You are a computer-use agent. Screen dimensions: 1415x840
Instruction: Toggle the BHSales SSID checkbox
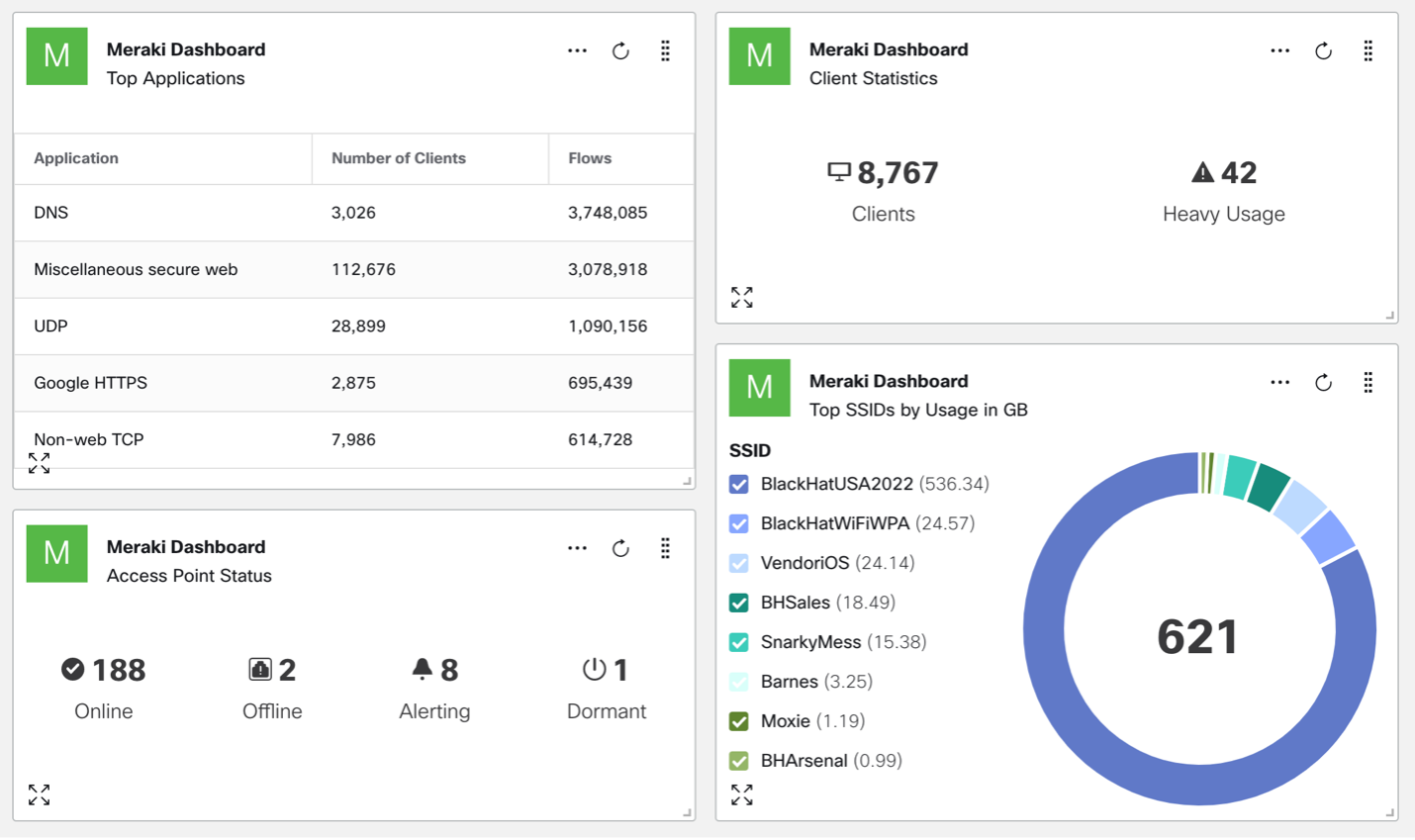[x=739, y=603]
